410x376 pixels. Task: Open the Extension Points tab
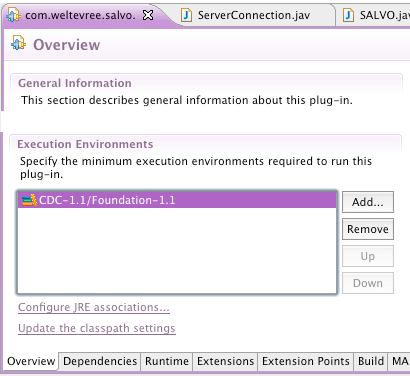[306, 361]
